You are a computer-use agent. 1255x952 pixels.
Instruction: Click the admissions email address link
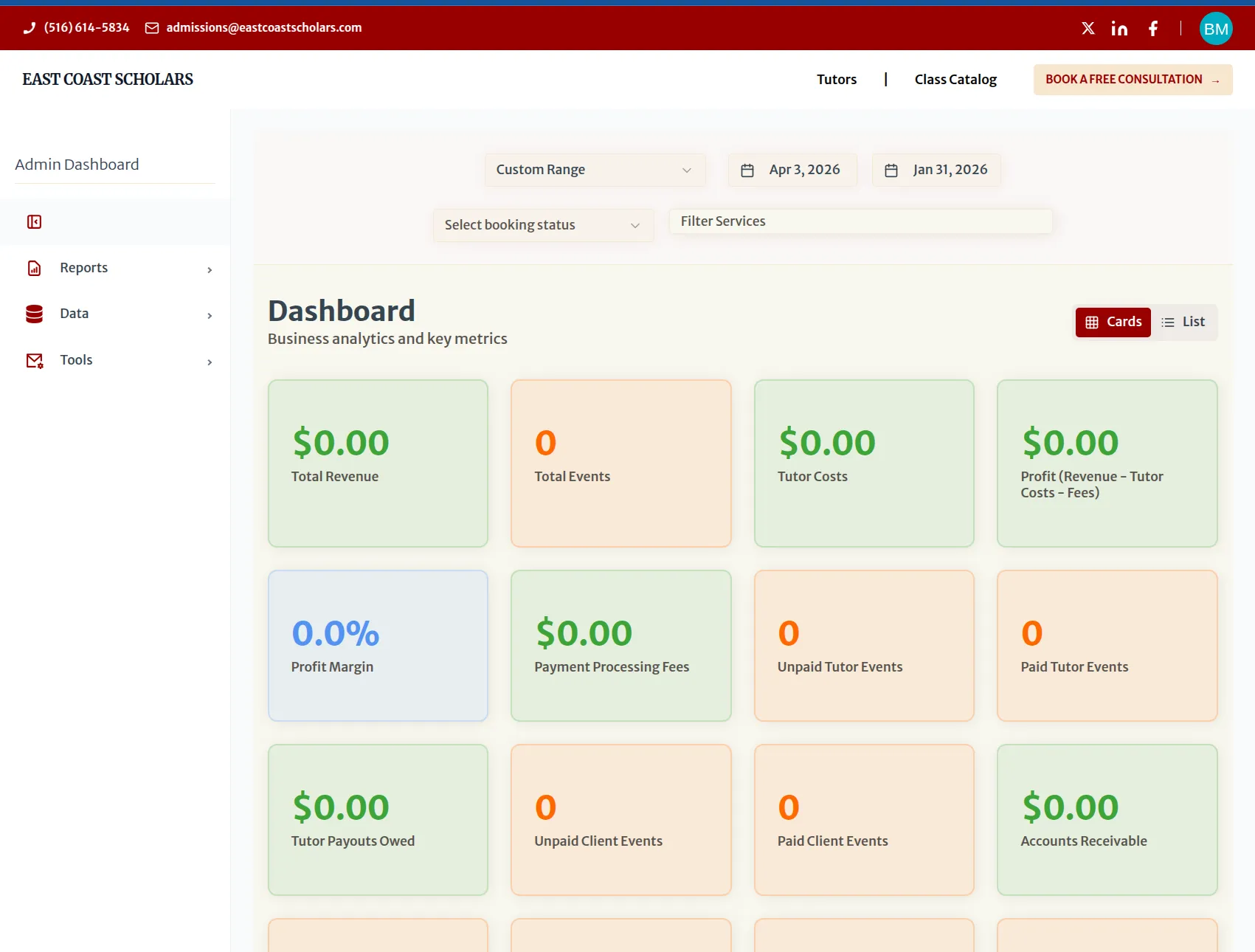point(263,27)
